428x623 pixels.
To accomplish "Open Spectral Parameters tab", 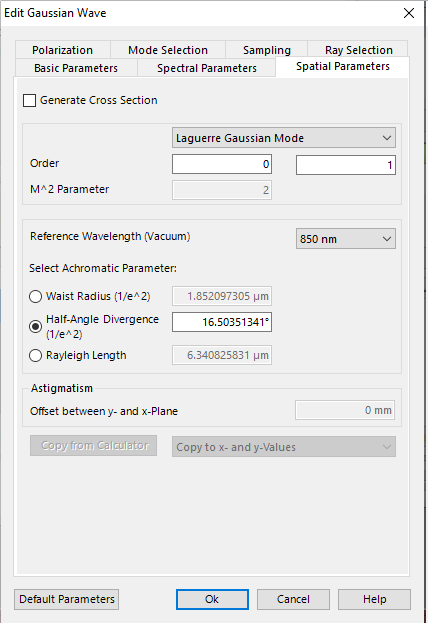I will (x=207, y=68).
